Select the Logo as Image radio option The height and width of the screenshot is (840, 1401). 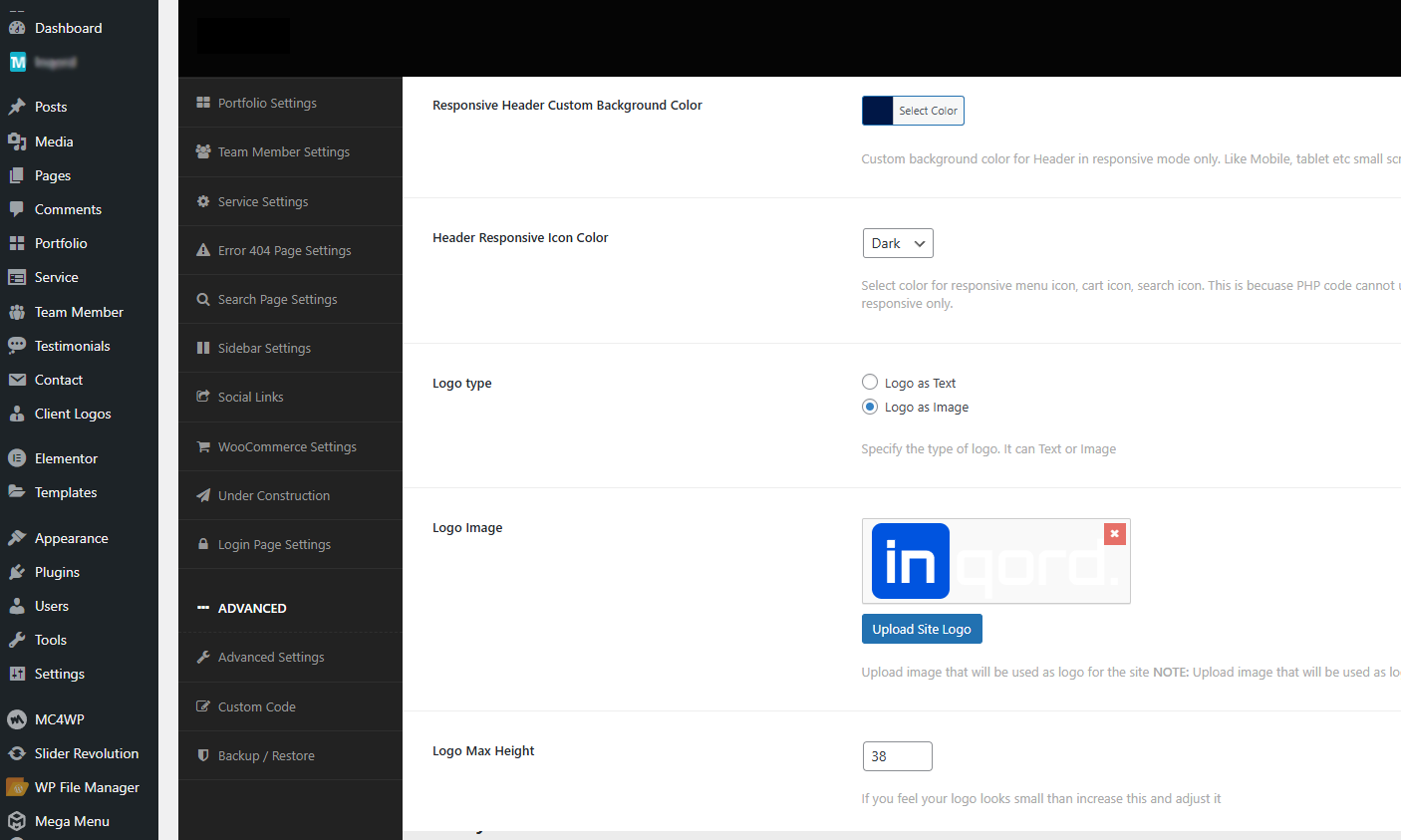(x=870, y=407)
